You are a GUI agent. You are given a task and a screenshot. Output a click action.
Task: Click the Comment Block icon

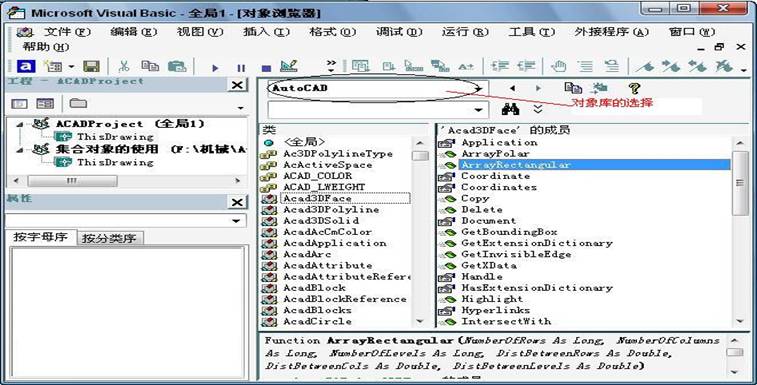[x=586, y=66]
